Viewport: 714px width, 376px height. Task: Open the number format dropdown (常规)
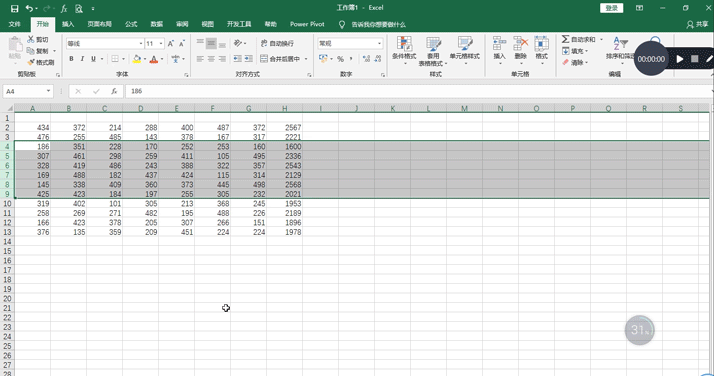379,43
